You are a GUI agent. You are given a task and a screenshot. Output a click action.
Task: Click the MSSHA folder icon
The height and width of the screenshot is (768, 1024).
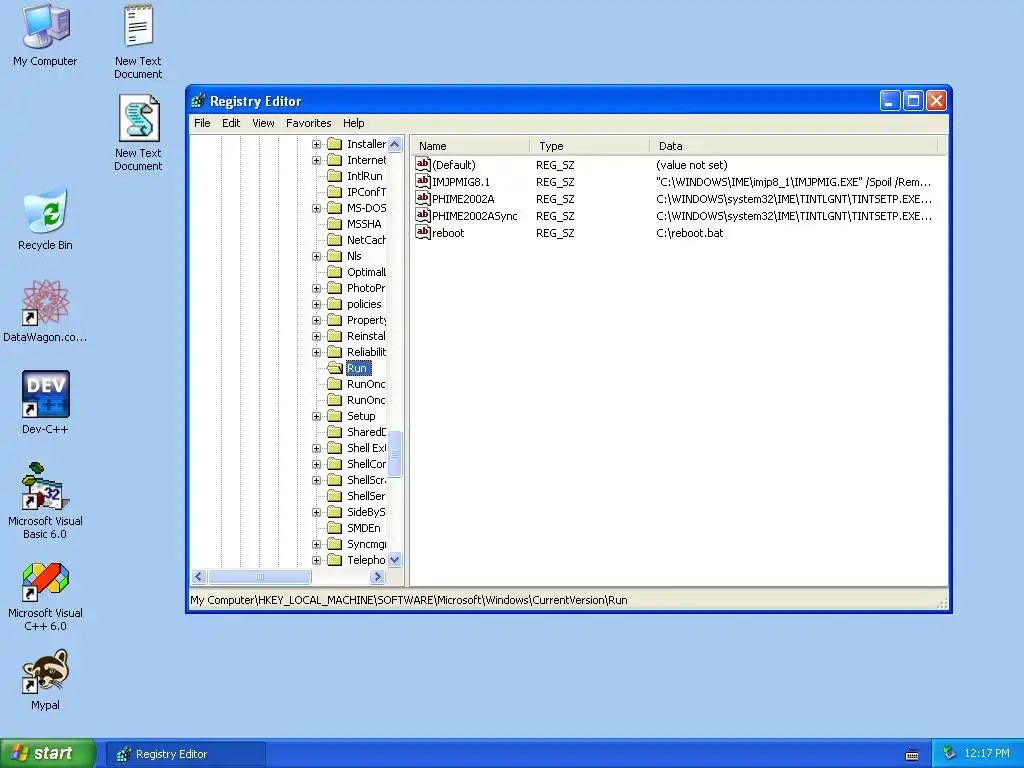[x=334, y=224]
